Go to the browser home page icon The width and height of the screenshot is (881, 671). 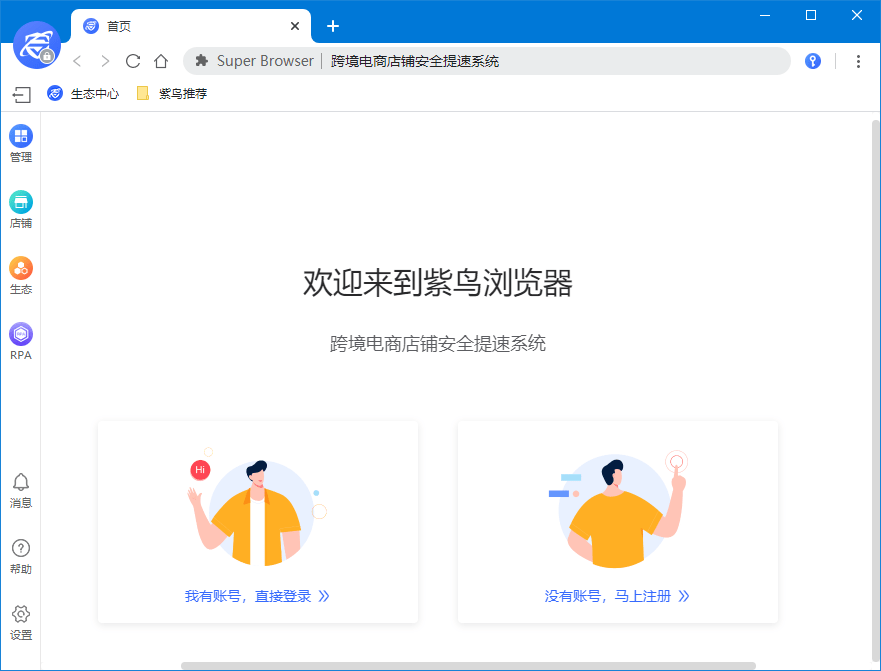click(x=161, y=61)
